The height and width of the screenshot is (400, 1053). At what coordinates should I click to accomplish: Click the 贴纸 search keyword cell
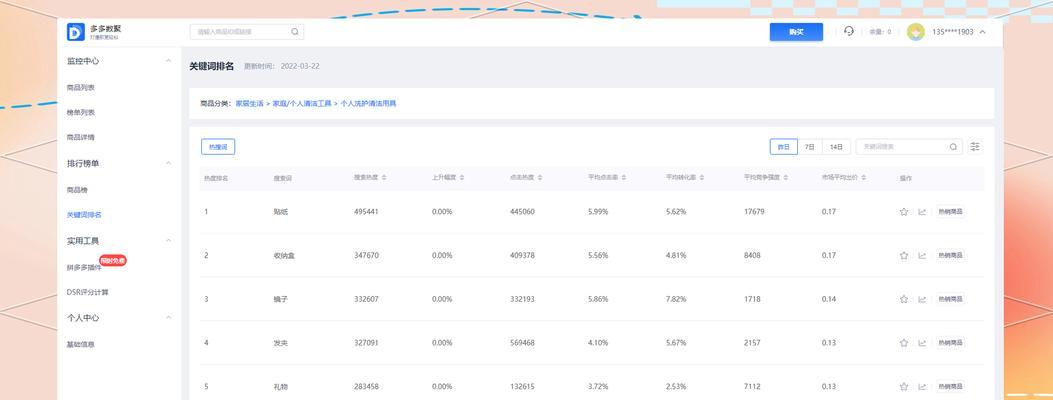click(x=281, y=212)
